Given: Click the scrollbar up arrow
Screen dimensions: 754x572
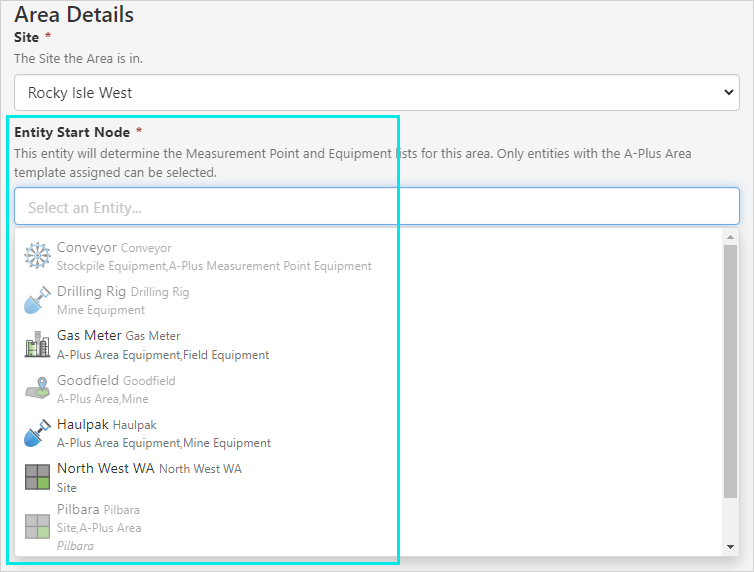Looking at the screenshot, I should [x=730, y=237].
